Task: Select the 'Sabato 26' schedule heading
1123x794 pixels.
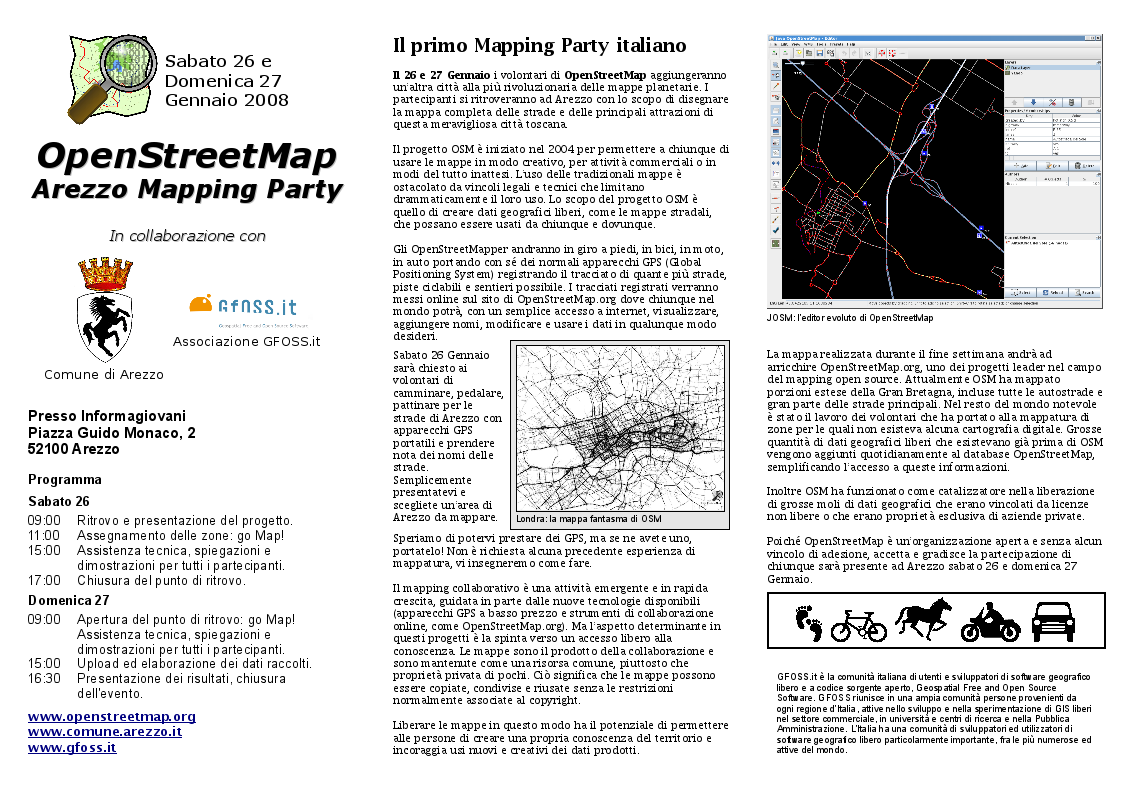Action: [59, 501]
